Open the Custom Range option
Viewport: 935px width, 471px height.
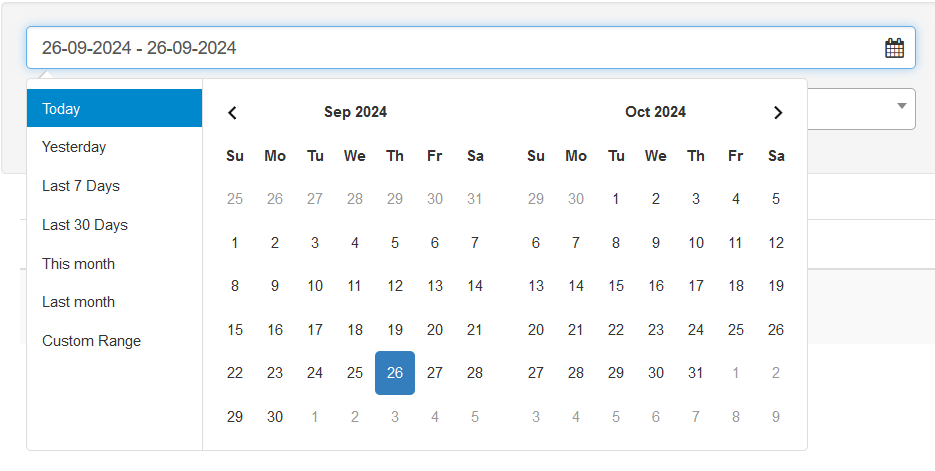114,341
